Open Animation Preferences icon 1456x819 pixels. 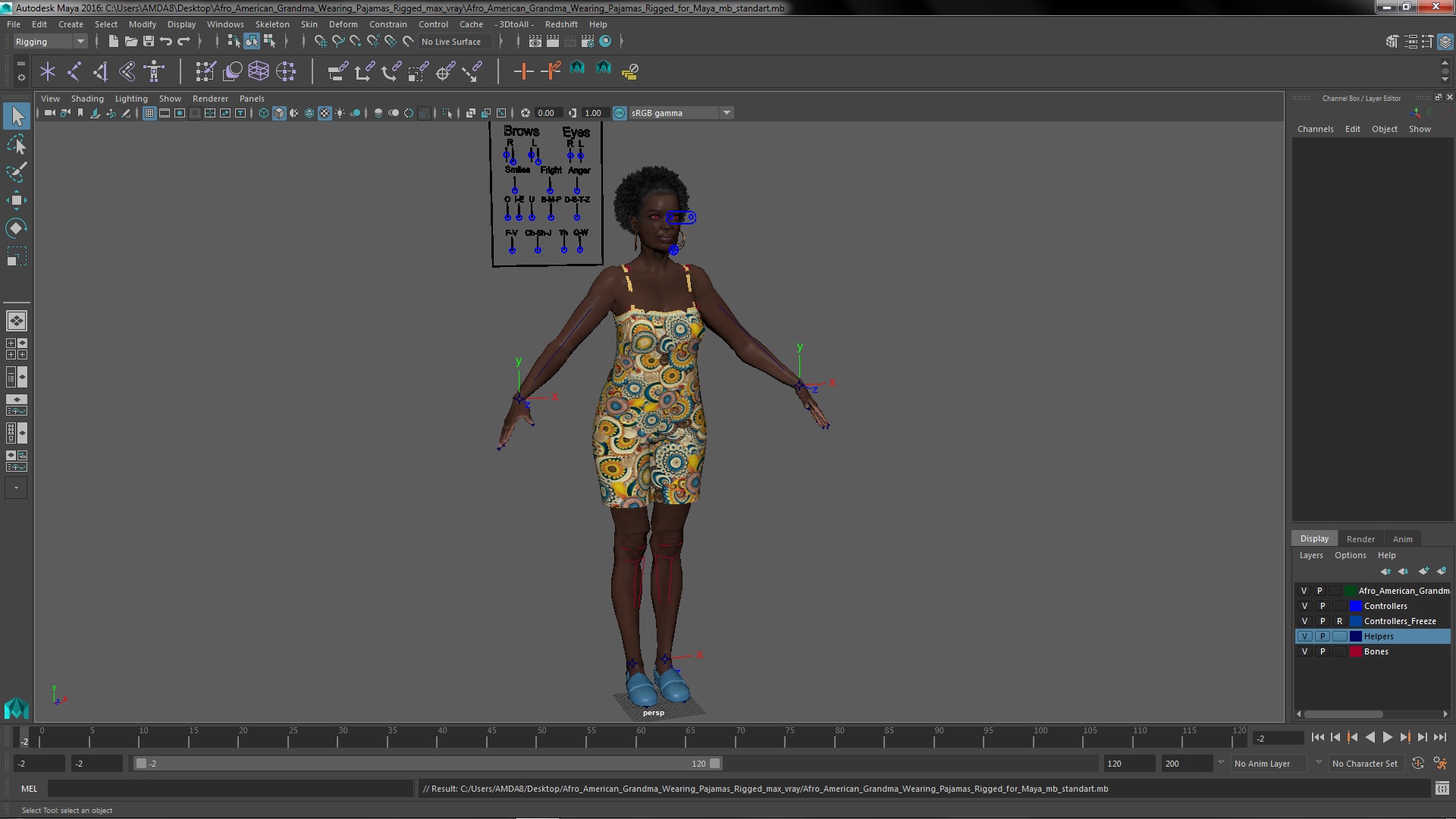(1440, 764)
